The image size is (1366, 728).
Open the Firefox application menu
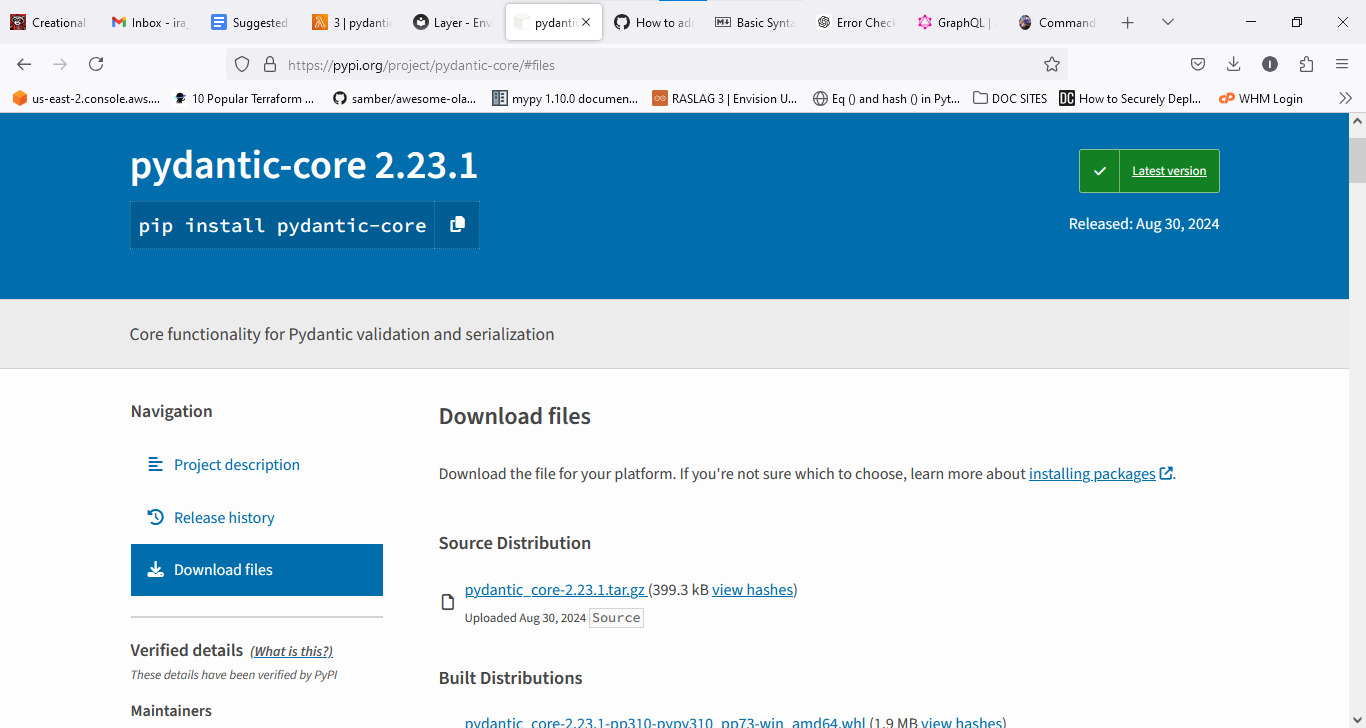point(1342,64)
